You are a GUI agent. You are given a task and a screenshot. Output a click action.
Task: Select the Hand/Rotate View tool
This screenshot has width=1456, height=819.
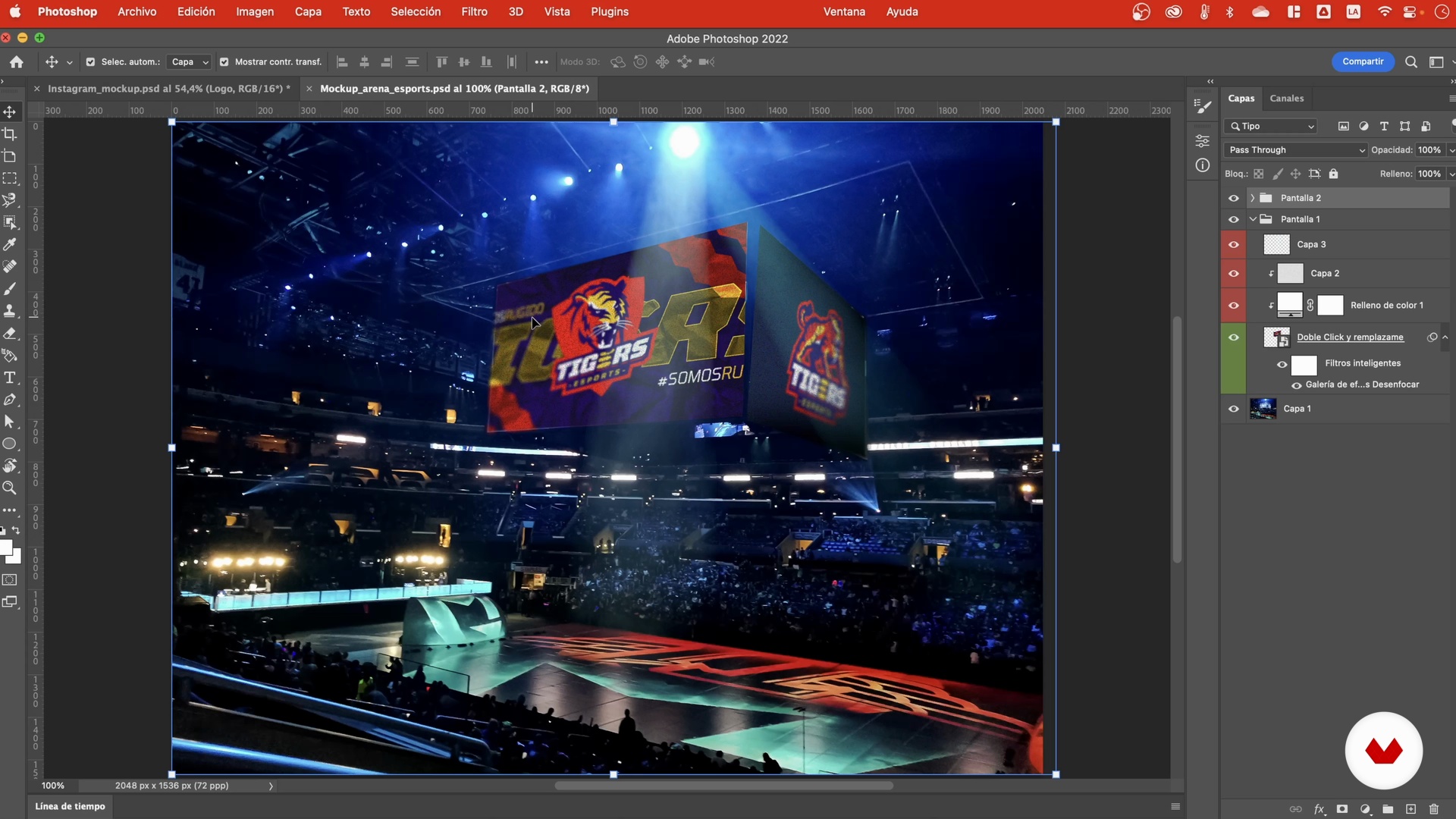pos(10,466)
